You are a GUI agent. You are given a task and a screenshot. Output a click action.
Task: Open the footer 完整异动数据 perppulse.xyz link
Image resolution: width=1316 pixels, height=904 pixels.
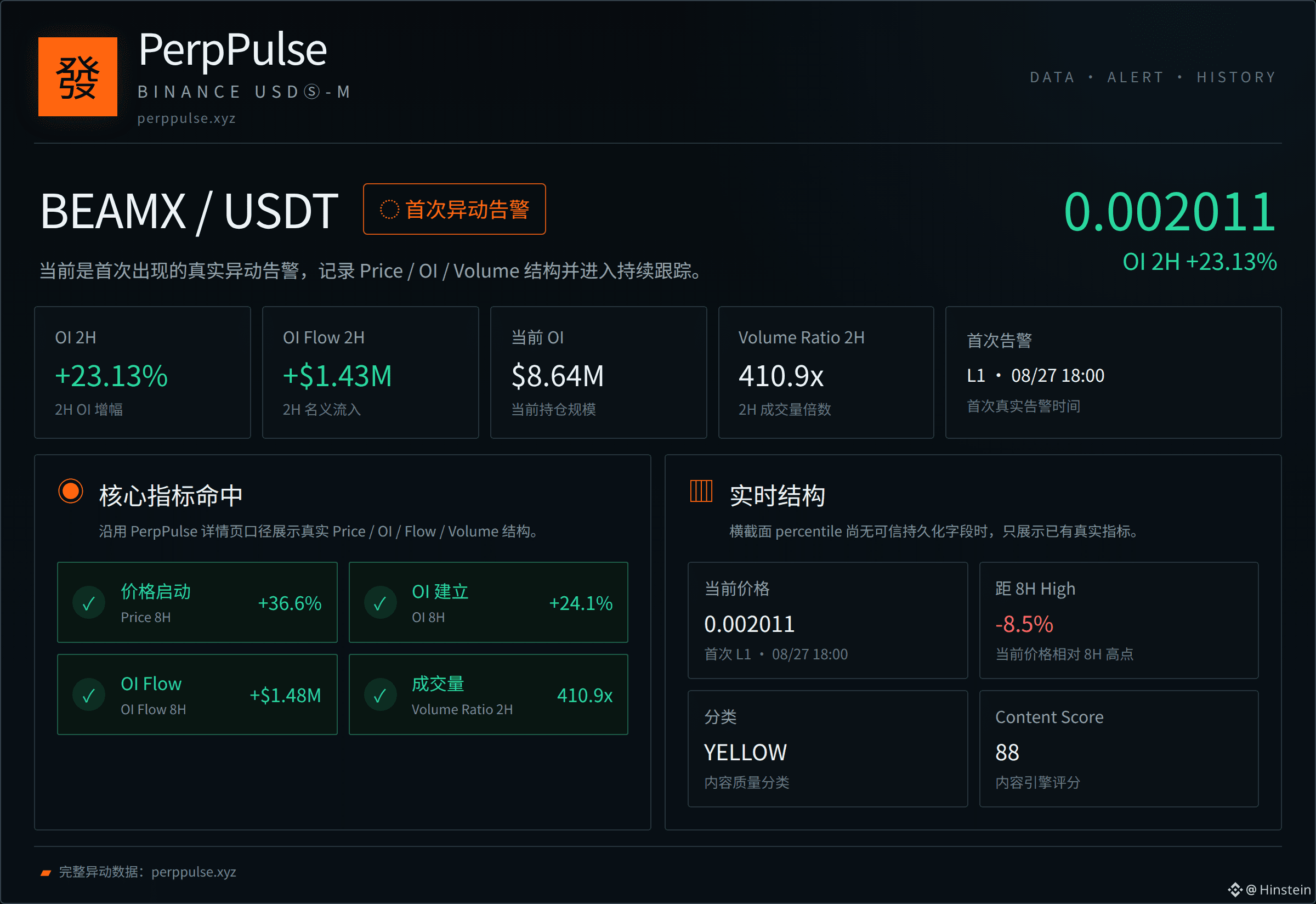(148, 872)
